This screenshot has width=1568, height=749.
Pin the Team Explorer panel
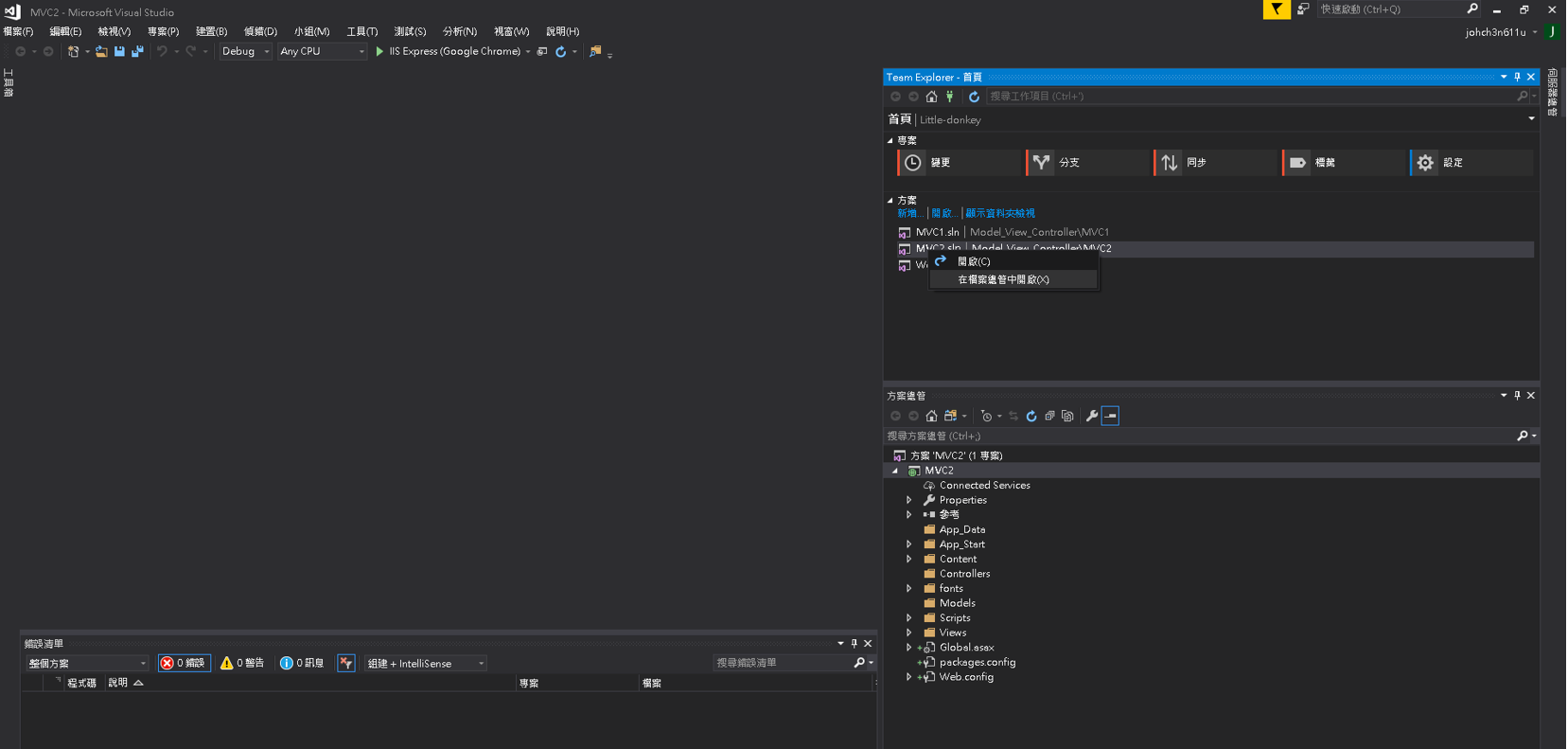(1517, 77)
